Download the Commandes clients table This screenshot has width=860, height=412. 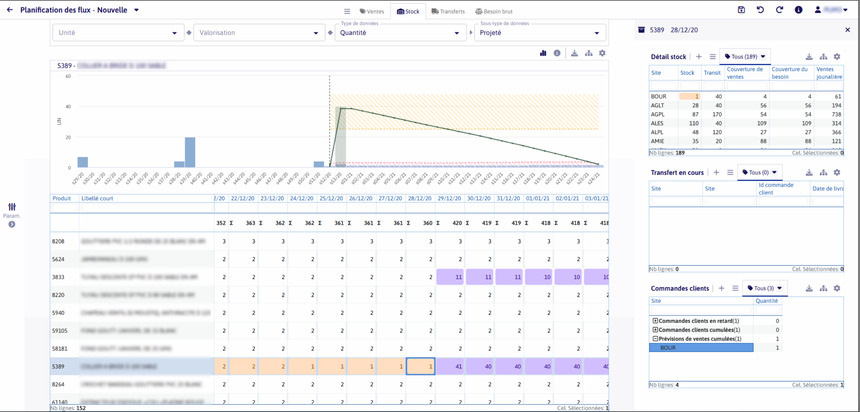pos(809,288)
